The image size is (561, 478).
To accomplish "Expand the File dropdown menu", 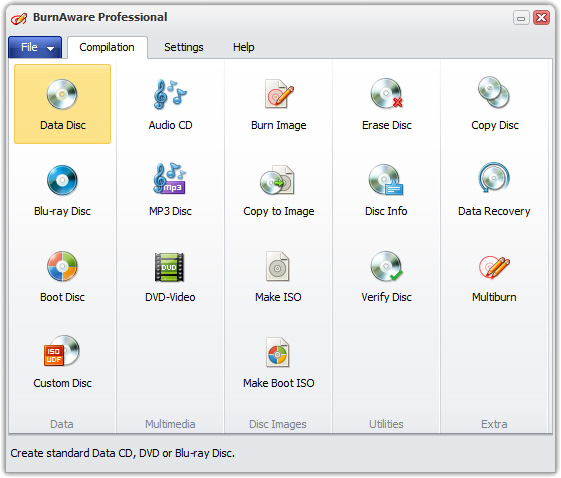I will click(x=35, y=47).
